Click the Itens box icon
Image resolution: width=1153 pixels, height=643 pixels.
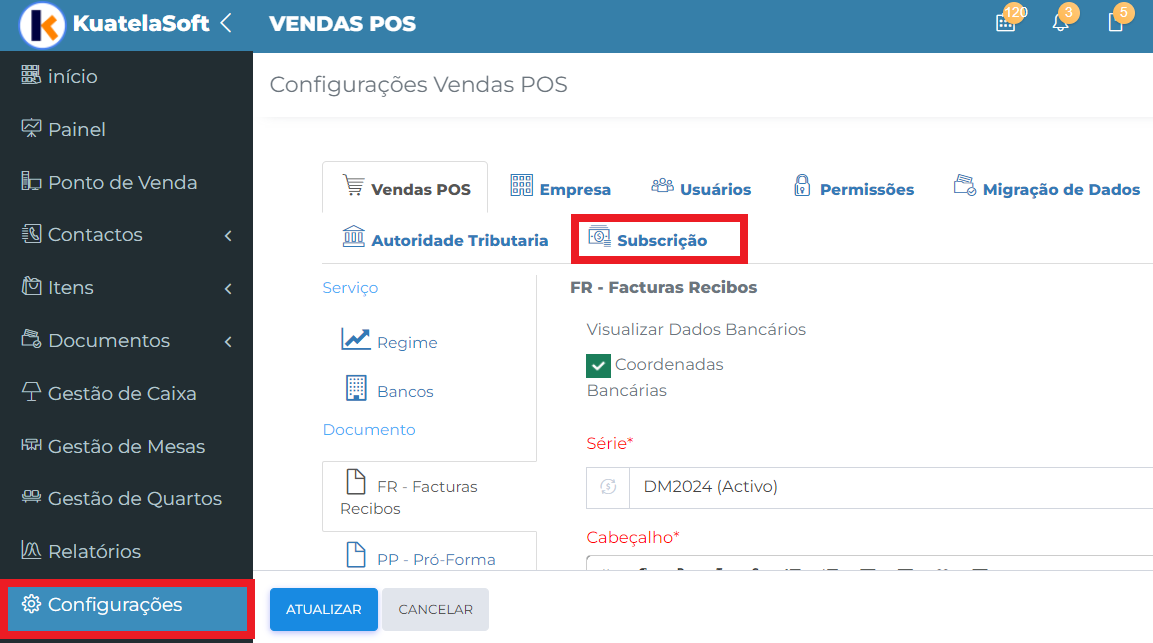[31, 285]
